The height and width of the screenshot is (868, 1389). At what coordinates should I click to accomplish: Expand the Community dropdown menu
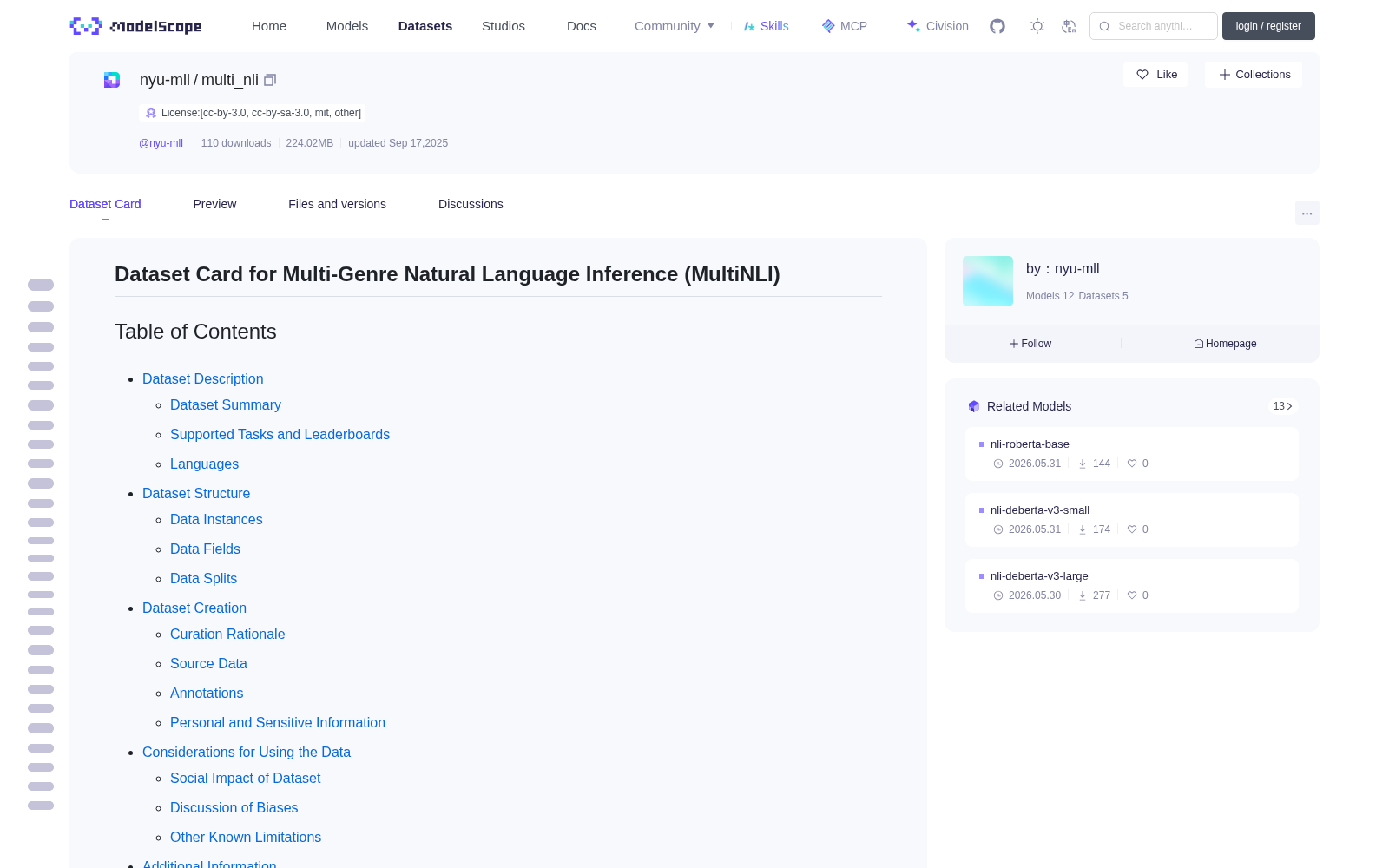click(x=675, y=26)
